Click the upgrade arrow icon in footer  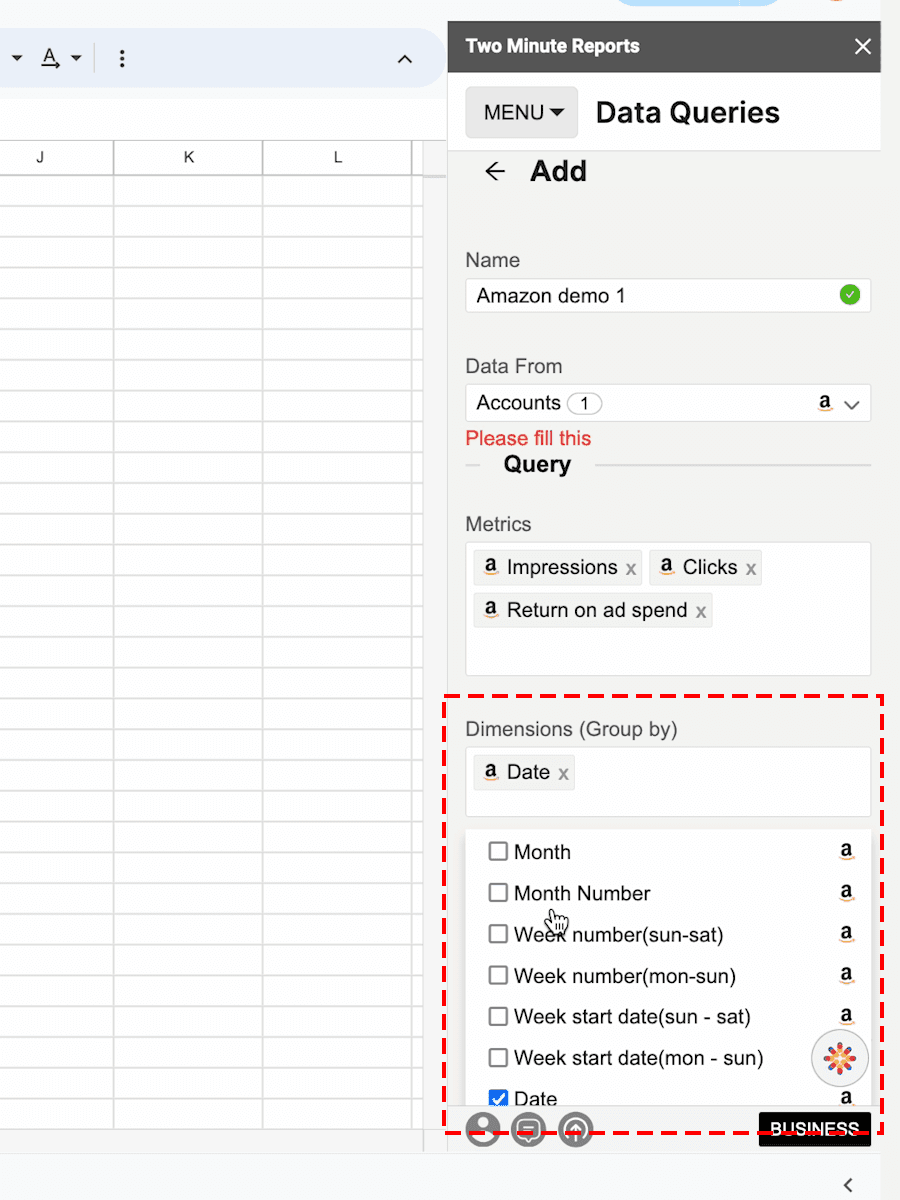[576, 1129]
